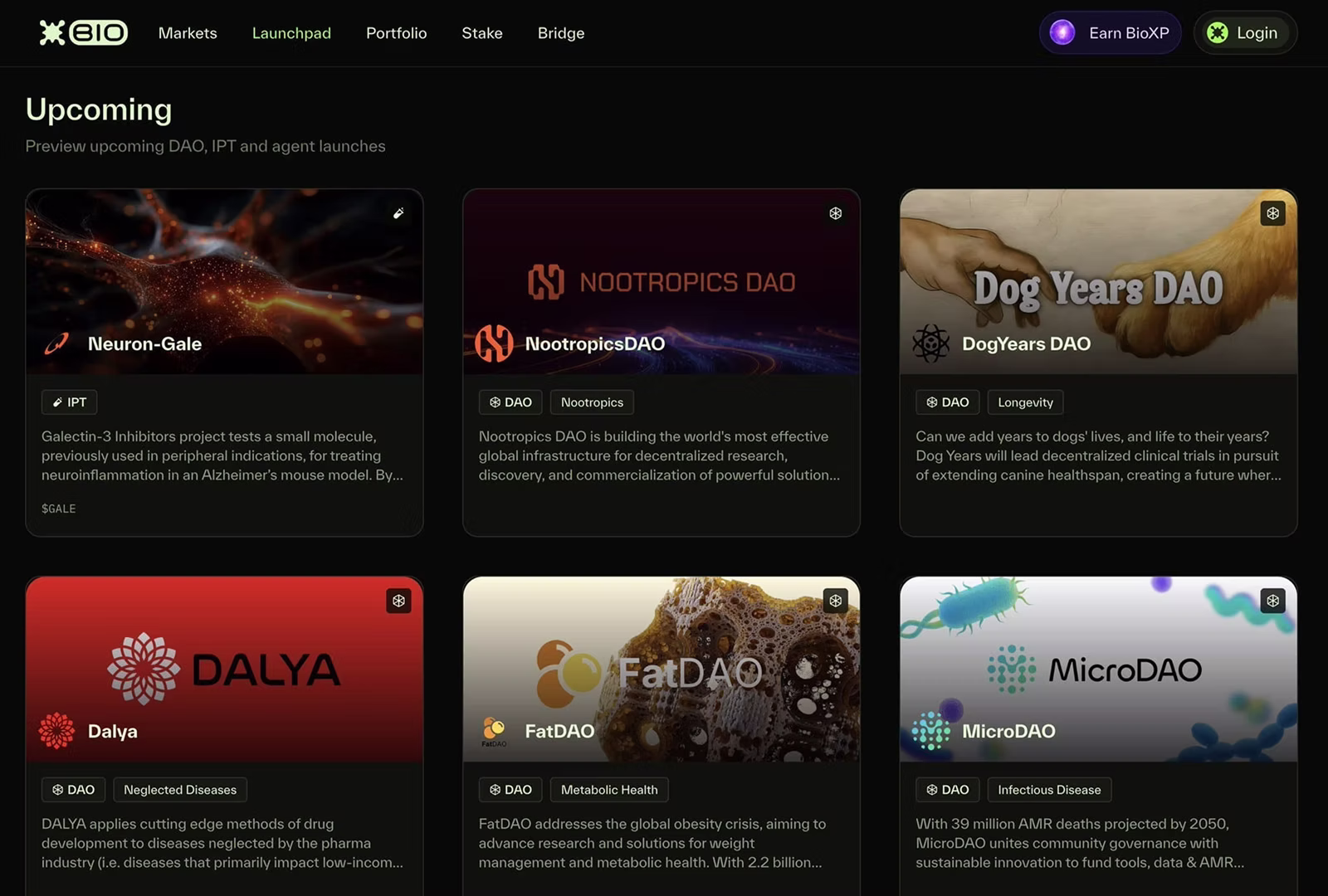Image resolution: width=1328 pixels, height=896 pixels.
Task: Go to the Launchpad tab
Action: [x=291, y=33]
